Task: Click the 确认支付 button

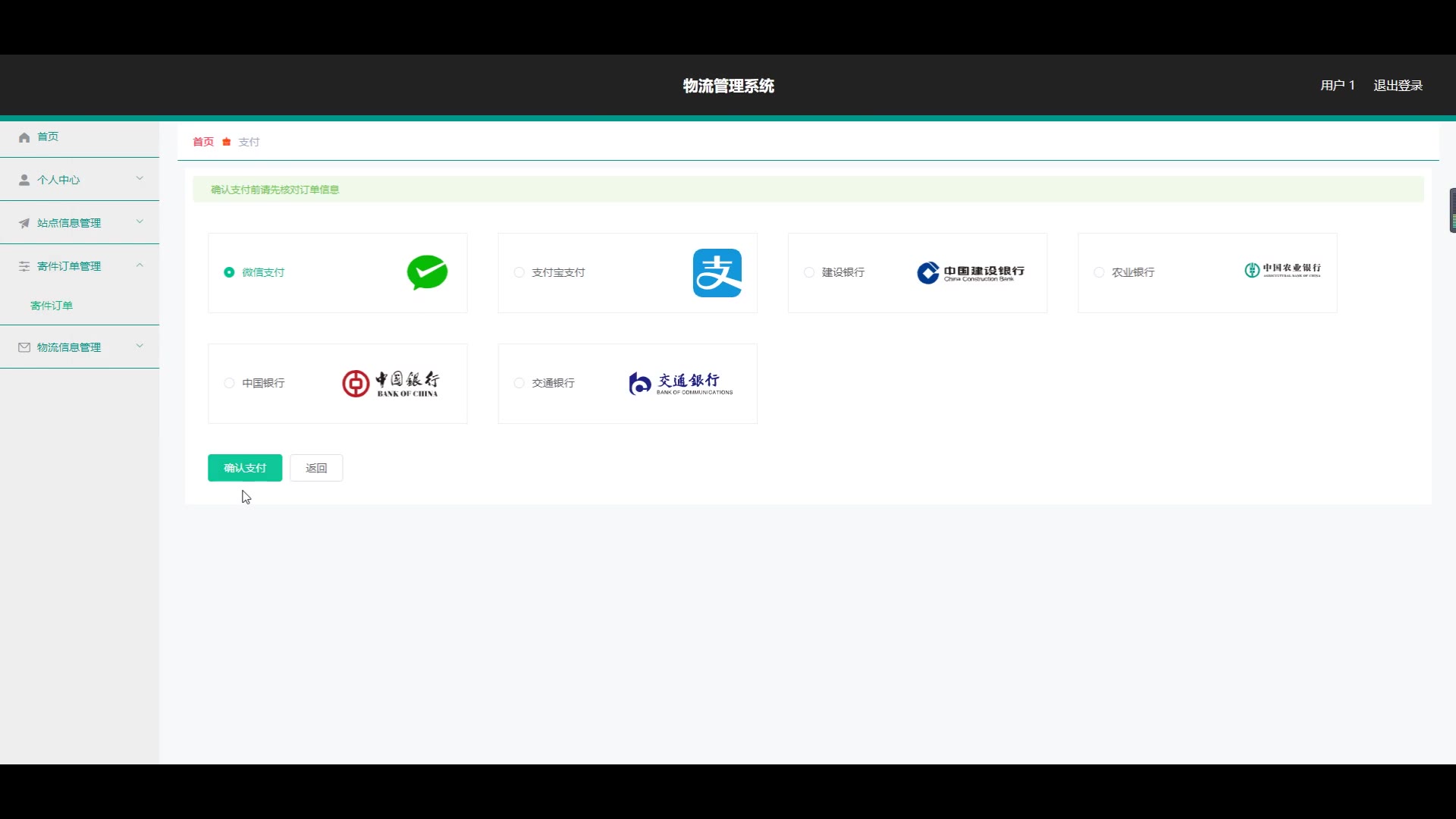Action: point(245,468)
